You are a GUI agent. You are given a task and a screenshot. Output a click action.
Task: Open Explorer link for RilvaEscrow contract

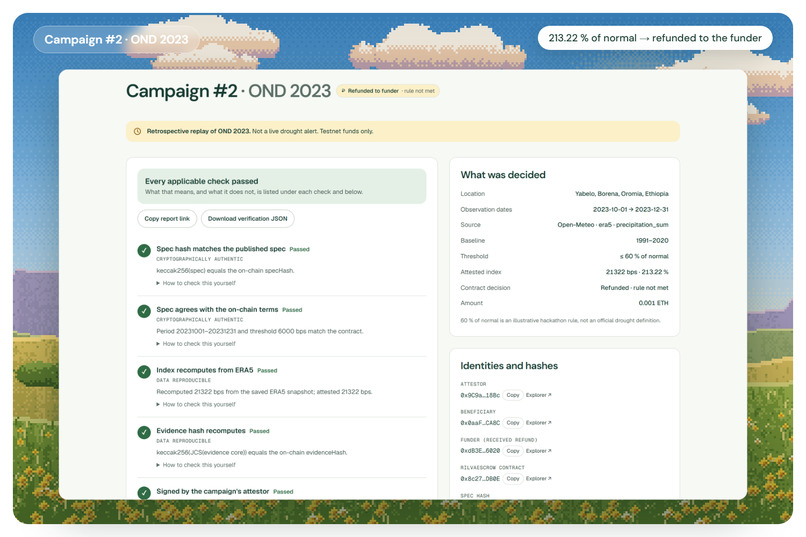538,478
